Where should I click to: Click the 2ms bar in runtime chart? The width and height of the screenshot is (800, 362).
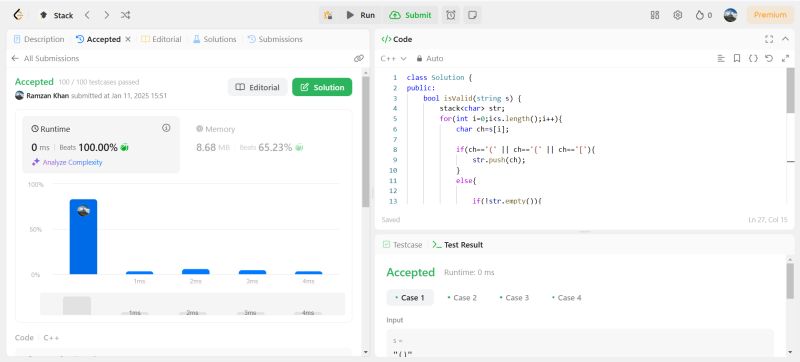(196, 272)
